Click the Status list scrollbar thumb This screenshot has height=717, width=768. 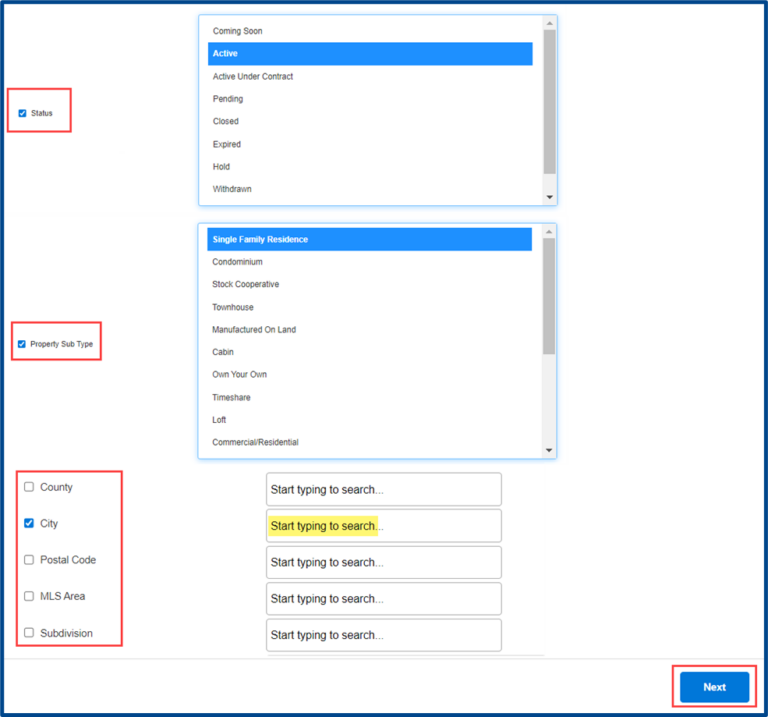(549, 100)
